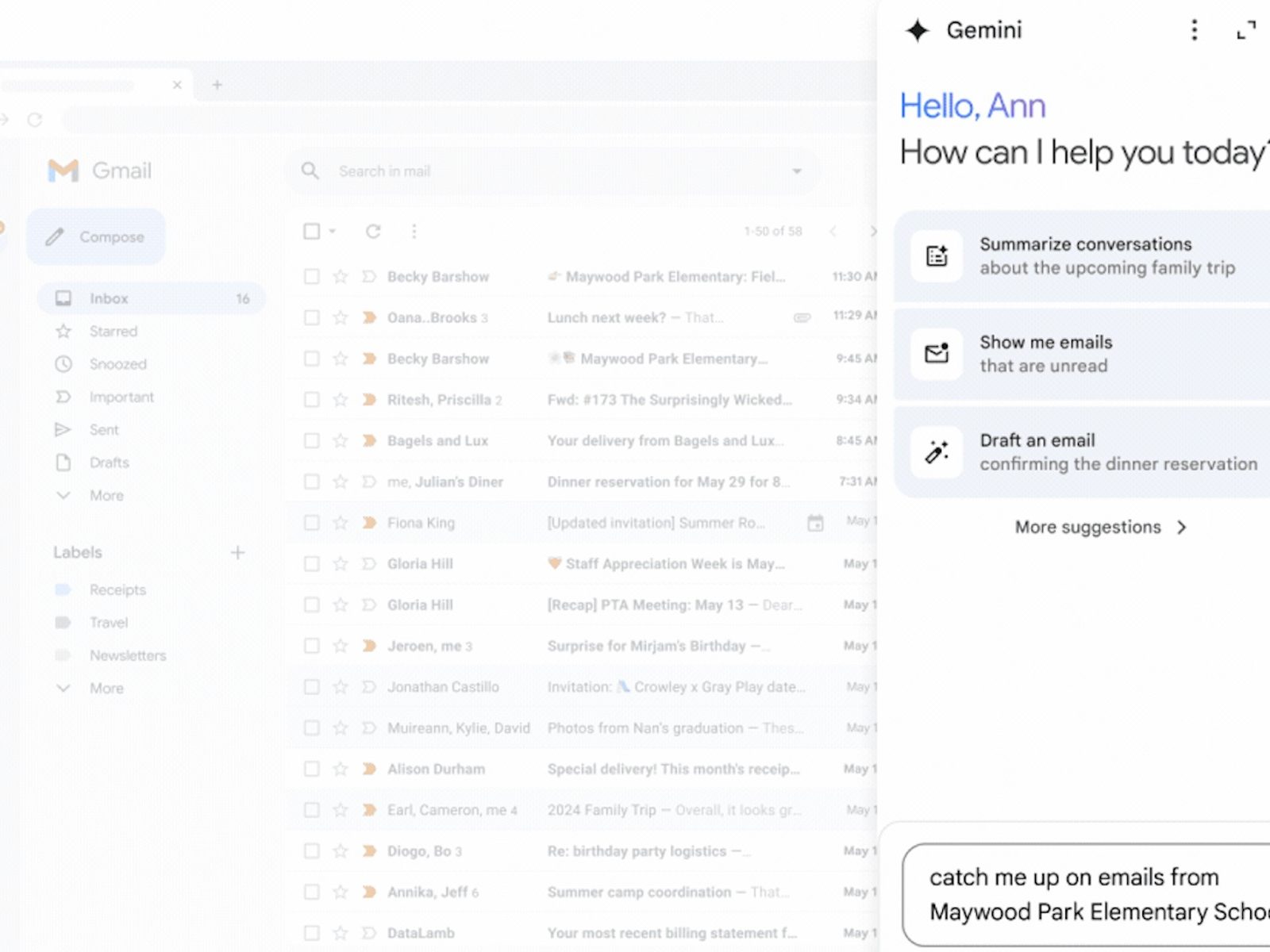1270x952 pixels.
Task: Check the Becky Barshow 11:30 email checkbox
Action: tap(312, 277)
